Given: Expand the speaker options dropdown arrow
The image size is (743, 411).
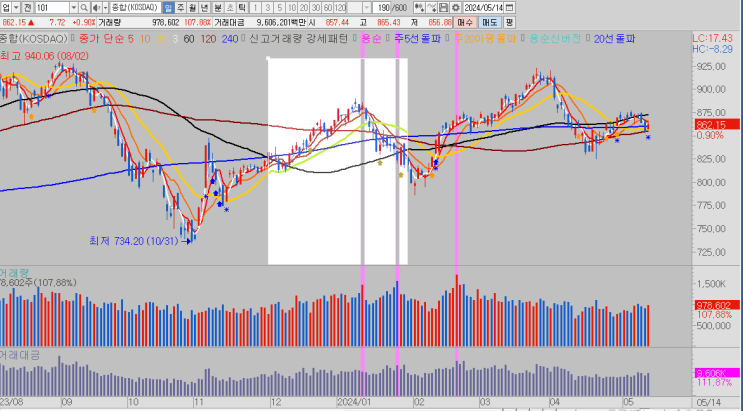Looking at the screenshot, I should click(105, 8).
